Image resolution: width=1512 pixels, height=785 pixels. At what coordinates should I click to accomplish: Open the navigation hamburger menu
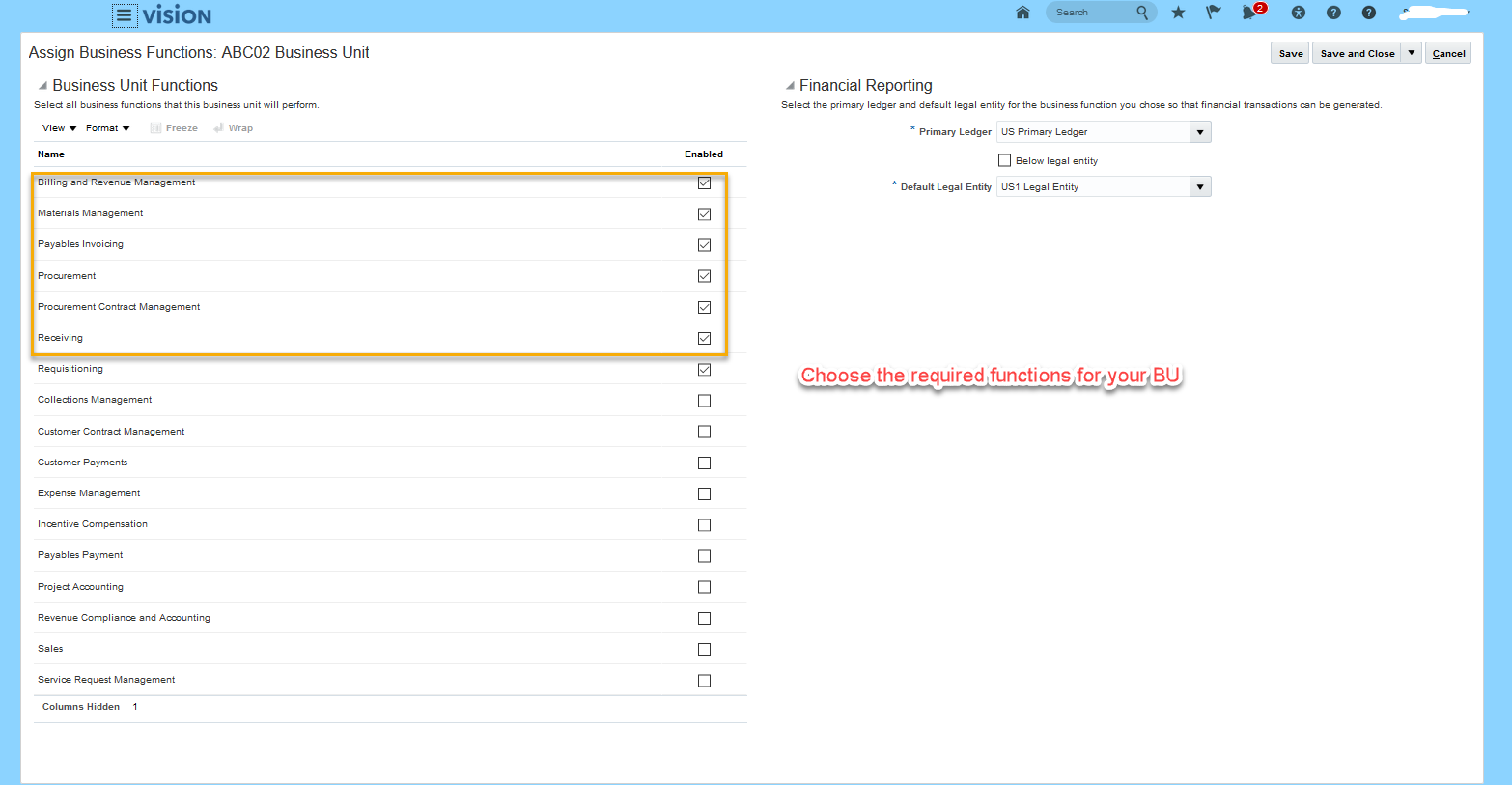click(124, 14)
